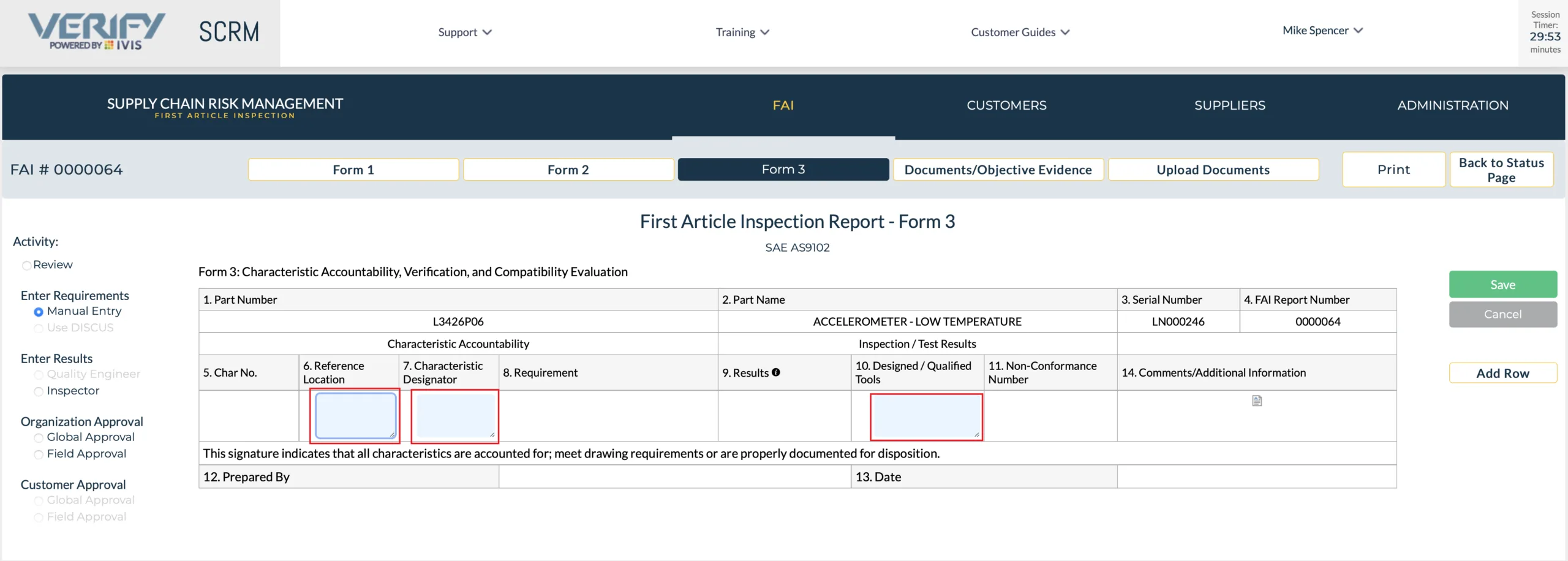Click the FAI # 0000064 label
The height and width of the screenshot is (561, 1568).
67,170
